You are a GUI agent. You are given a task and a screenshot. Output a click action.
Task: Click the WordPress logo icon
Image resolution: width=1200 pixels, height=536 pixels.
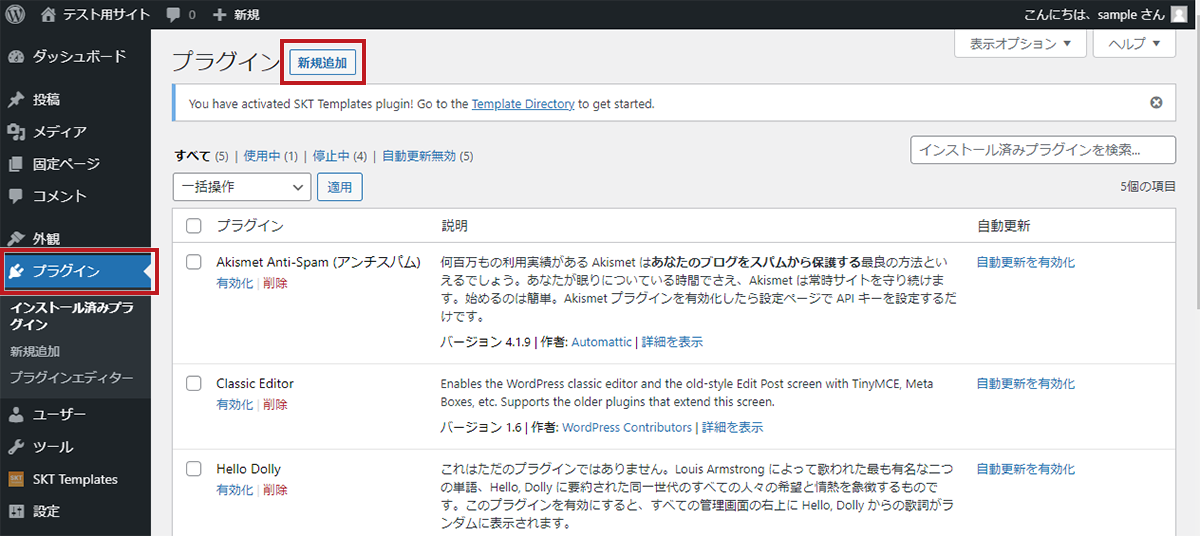click(x=16, y=15)
